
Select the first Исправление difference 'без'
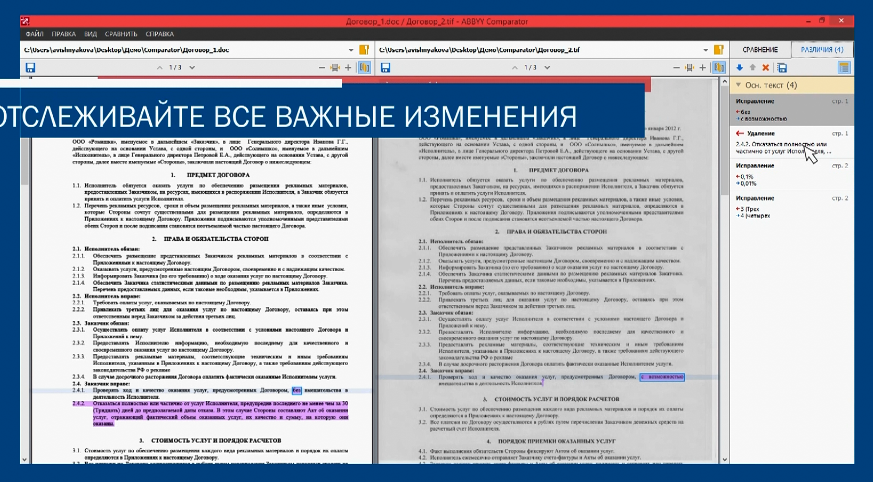coord(792,109)
